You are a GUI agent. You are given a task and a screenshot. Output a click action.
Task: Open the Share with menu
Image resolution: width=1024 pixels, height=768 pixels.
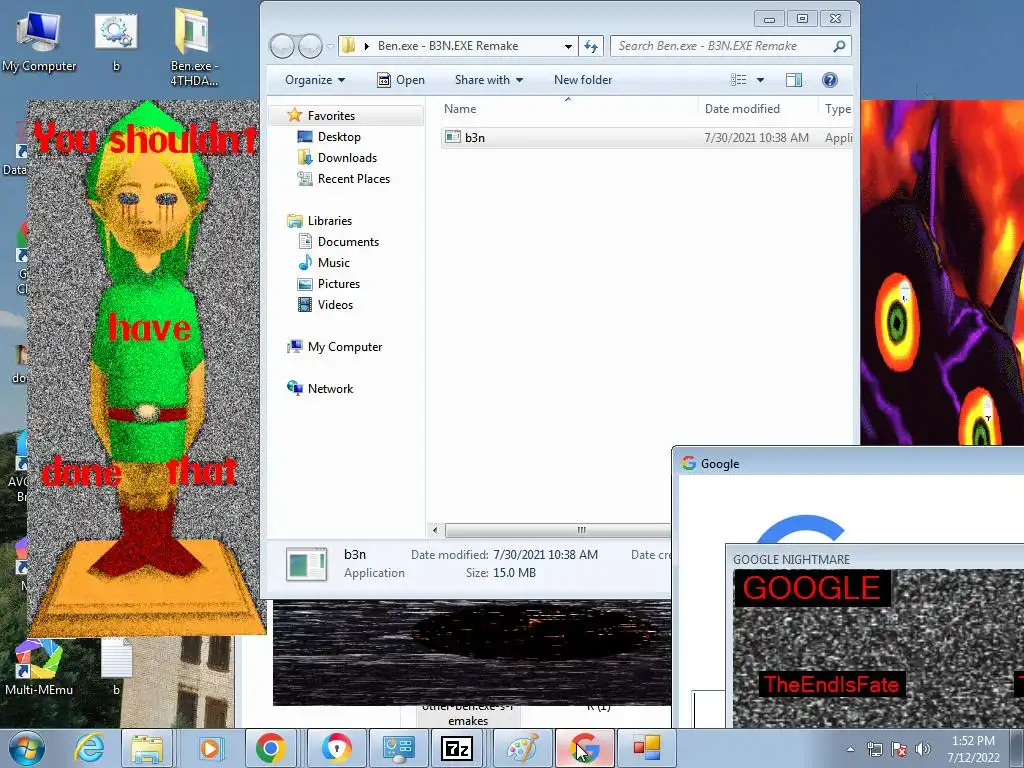pos(488,80)
